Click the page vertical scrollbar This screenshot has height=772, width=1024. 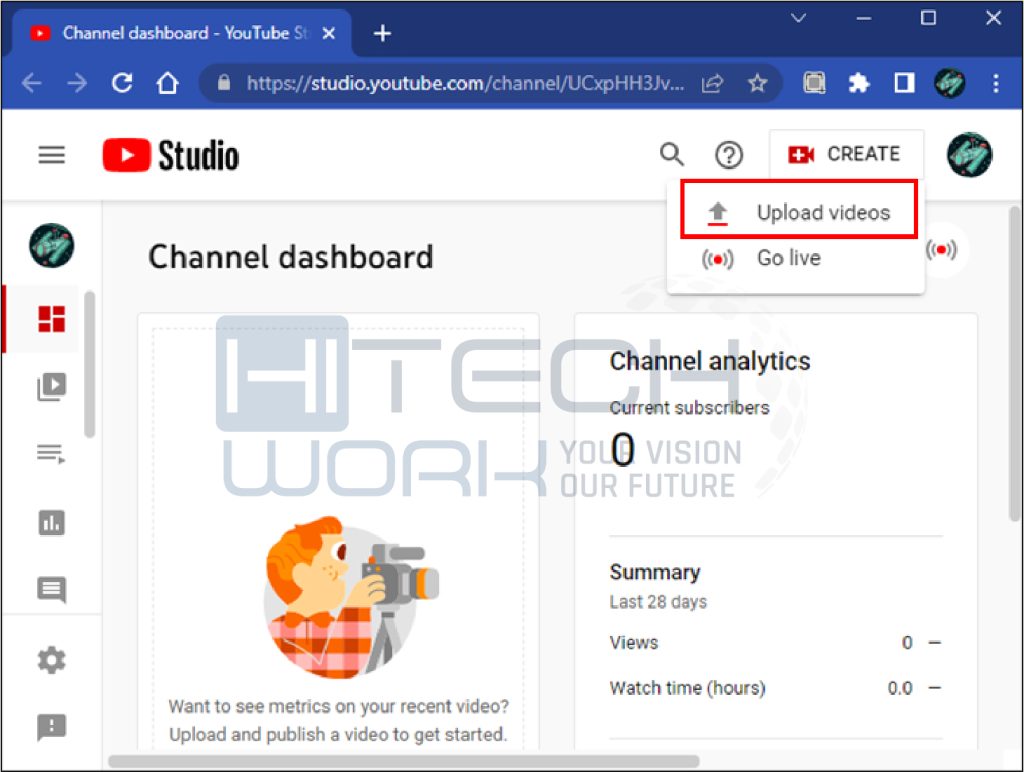(x=1014, y=362)
